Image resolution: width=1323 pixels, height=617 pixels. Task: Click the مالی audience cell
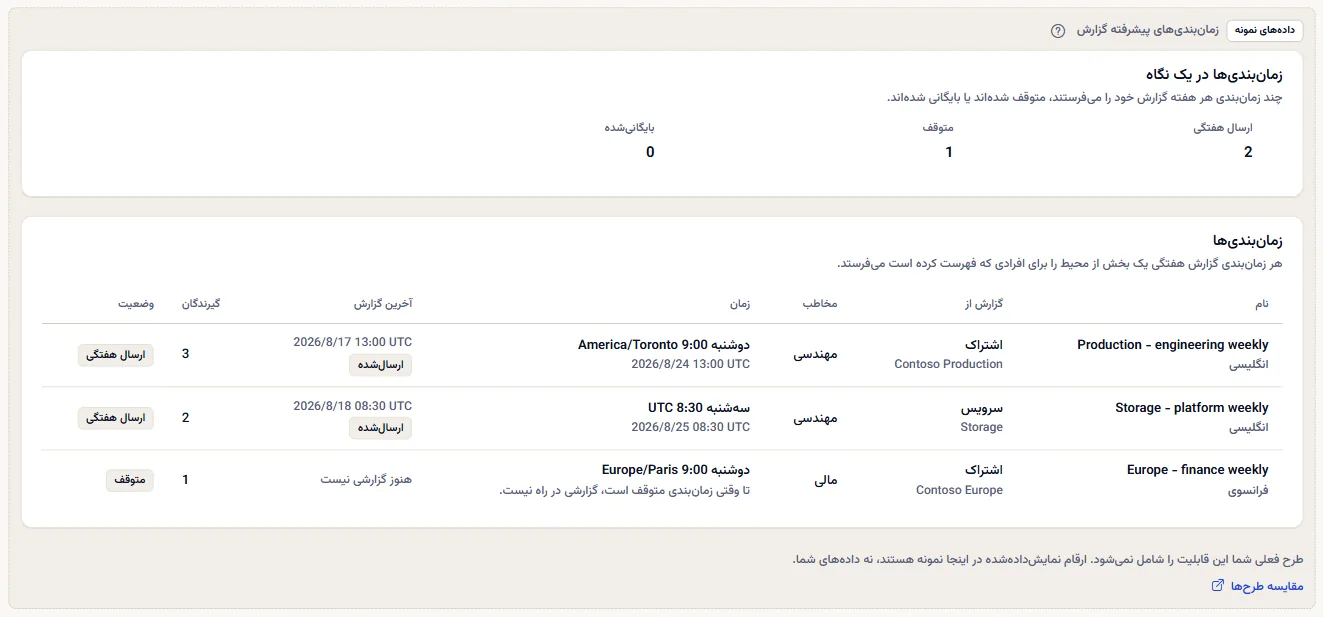[826, 480]
